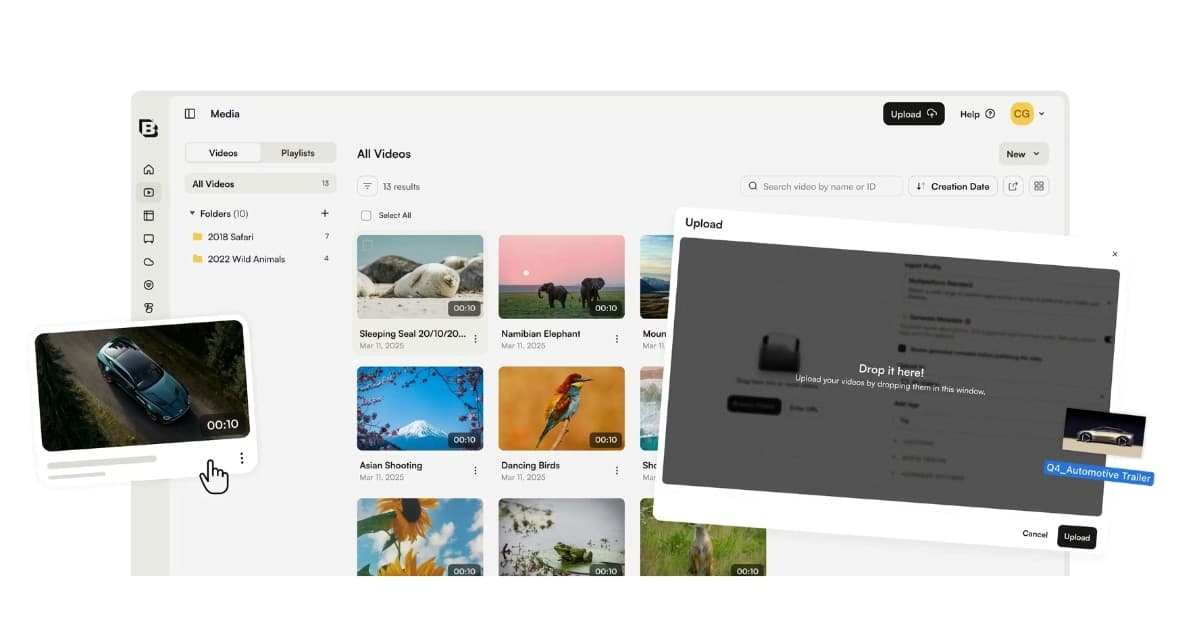This screenshot has width=1200, height=628.
Task: Click the filter icon beside 13 results
Action: click(367, 186)
